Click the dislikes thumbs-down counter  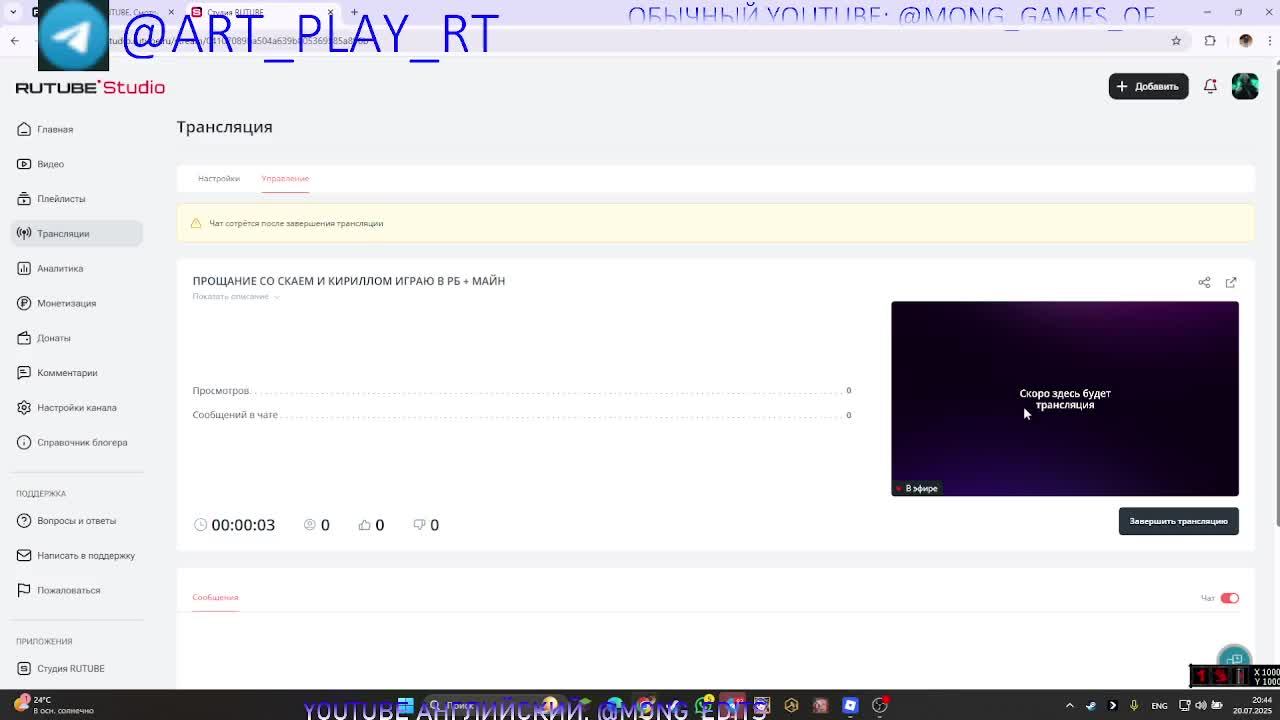click(x=426, y=525)
